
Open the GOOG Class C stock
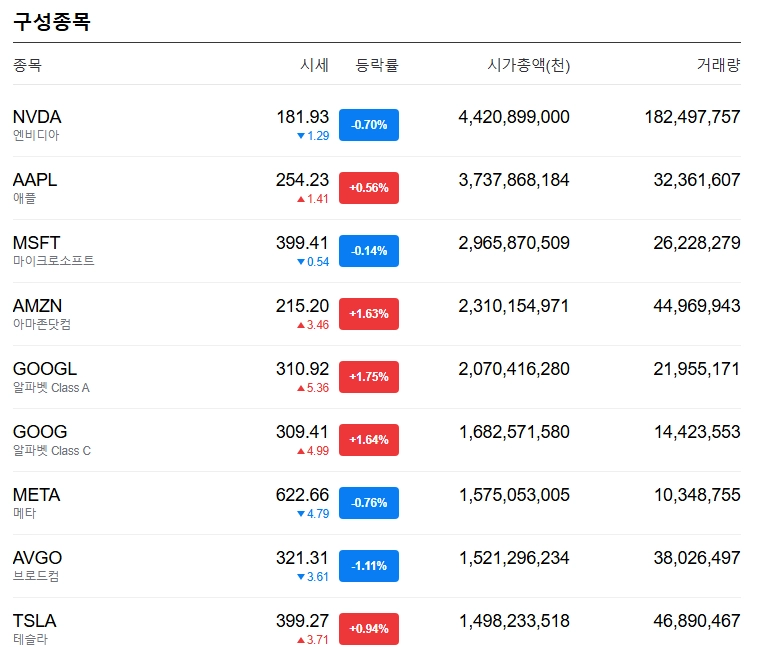(40, 432)
